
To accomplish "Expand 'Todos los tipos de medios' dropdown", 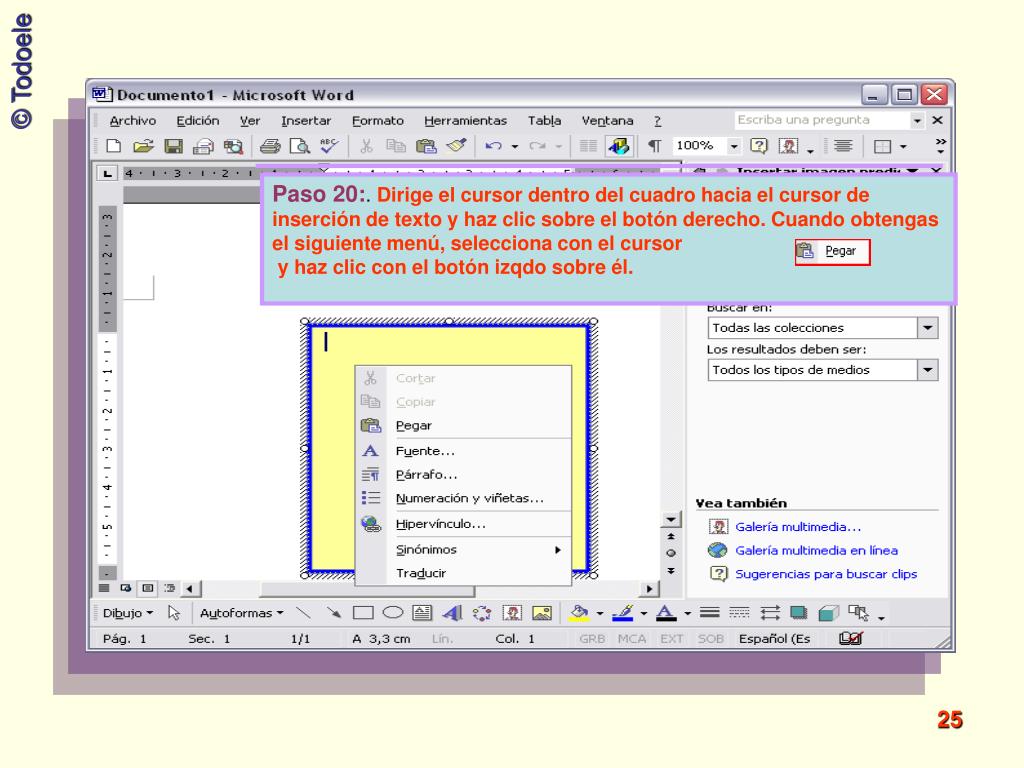I will pos(927,370).
